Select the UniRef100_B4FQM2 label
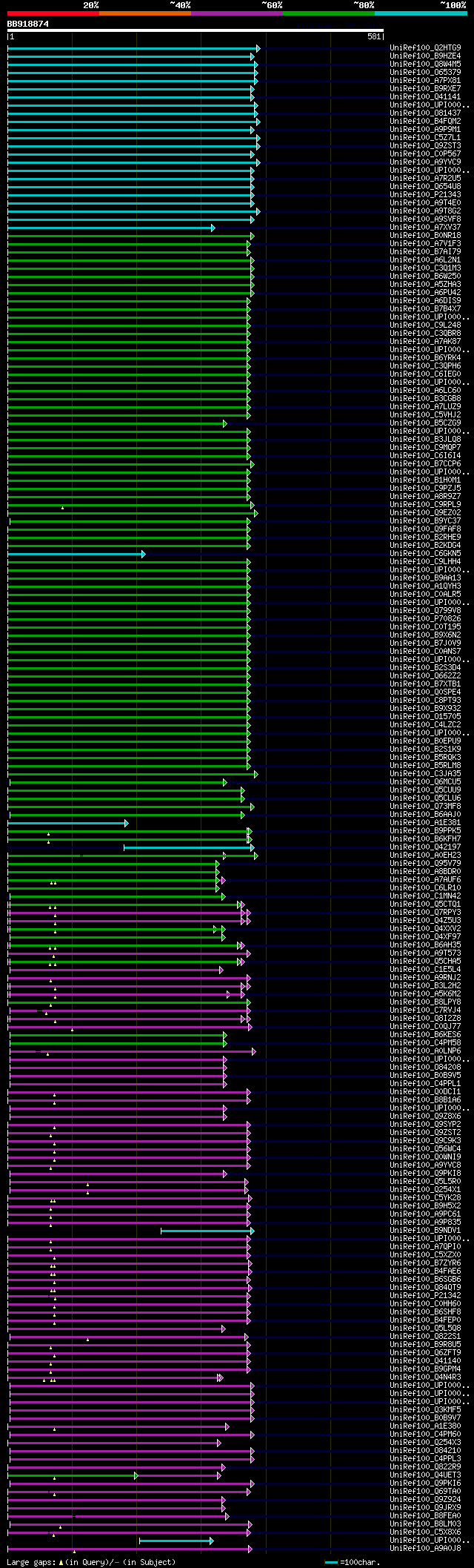Screen dimensions: 474x1568 click(x=425, y=121)
